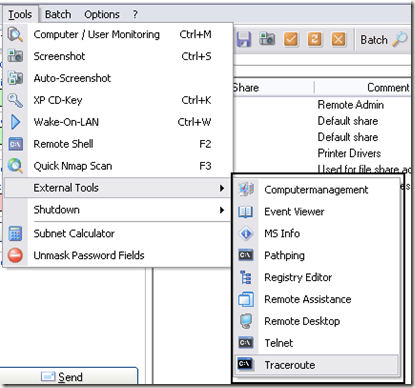Click the Traceroute console icon
Screen dimensions: 415x388
pos(246,365)
